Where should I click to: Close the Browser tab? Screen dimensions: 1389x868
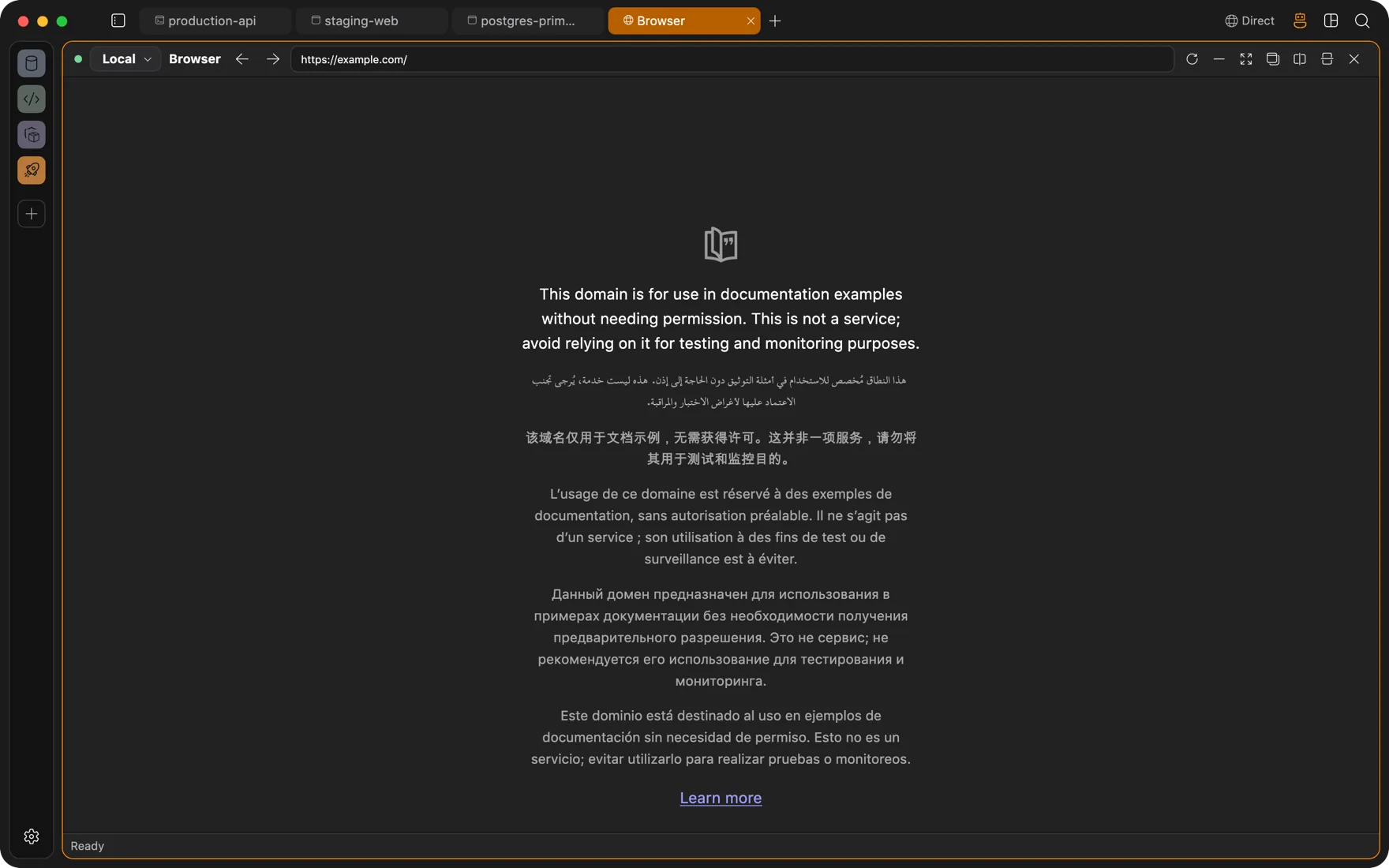pos(751,21)
